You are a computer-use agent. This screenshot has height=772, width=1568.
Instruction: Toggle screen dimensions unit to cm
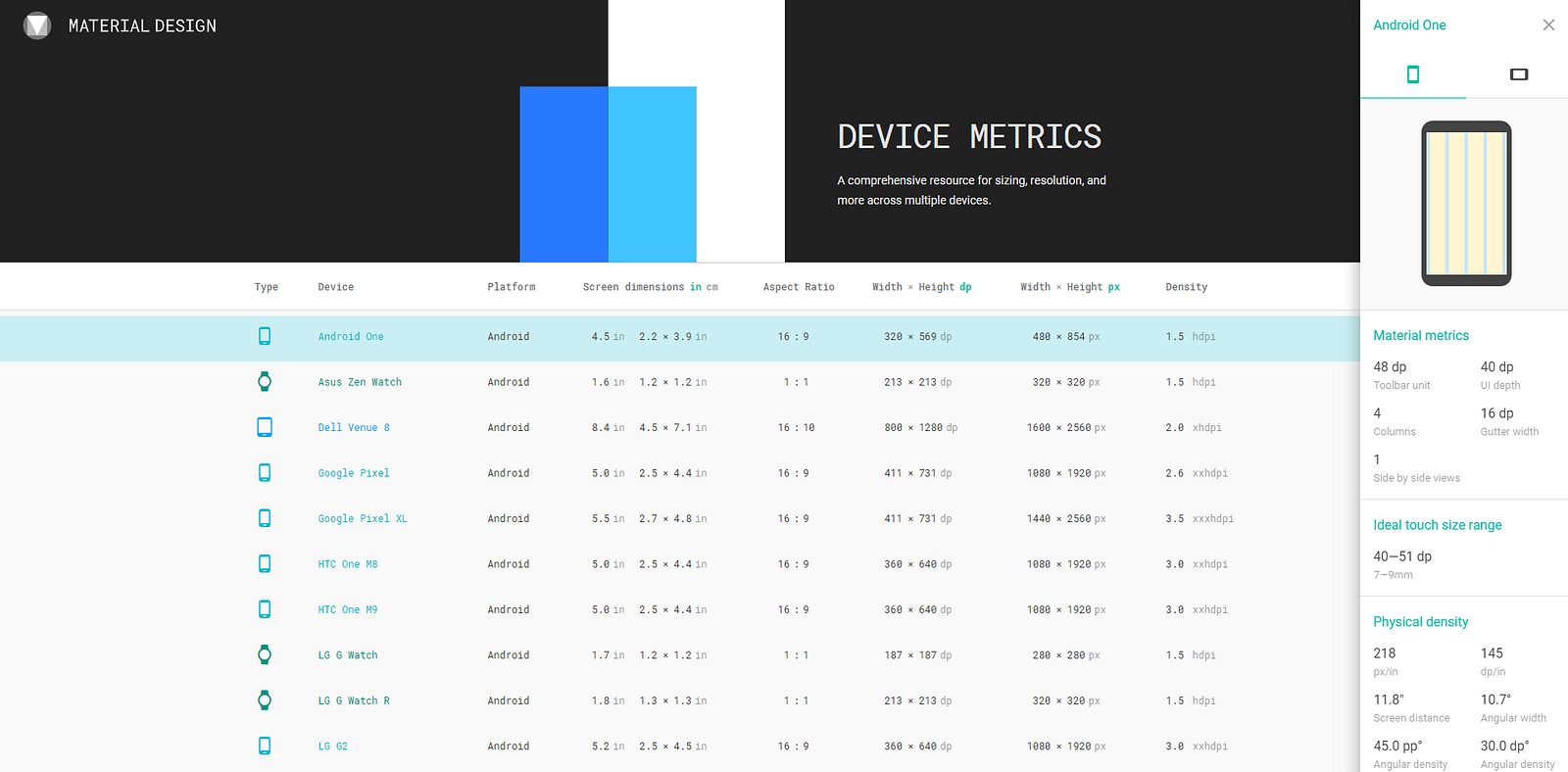[712, 287]
